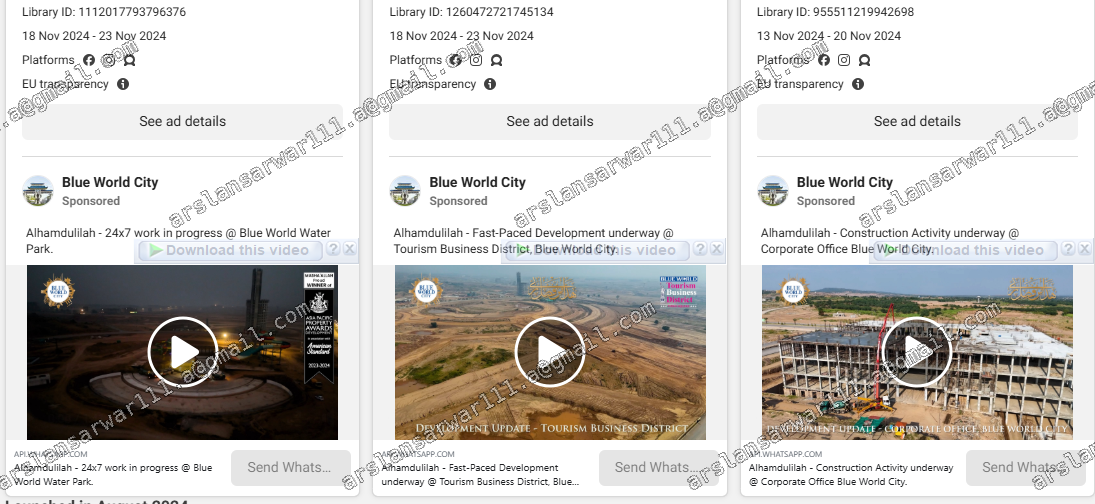
Task: Open help icon on Corporate Office download bar
Action: click(x=1068, y=249)
